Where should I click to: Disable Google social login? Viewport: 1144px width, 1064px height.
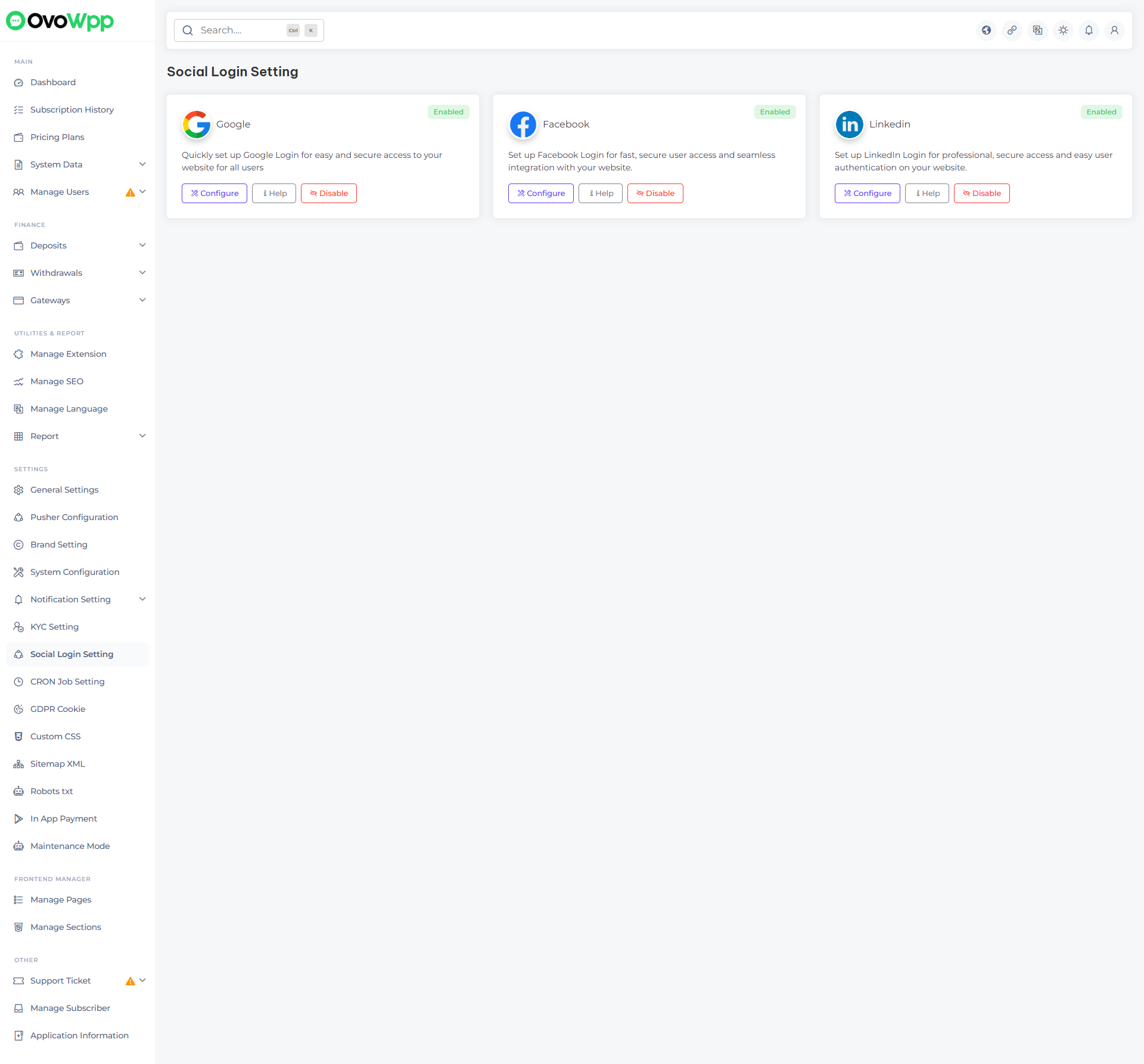(328, 194)
